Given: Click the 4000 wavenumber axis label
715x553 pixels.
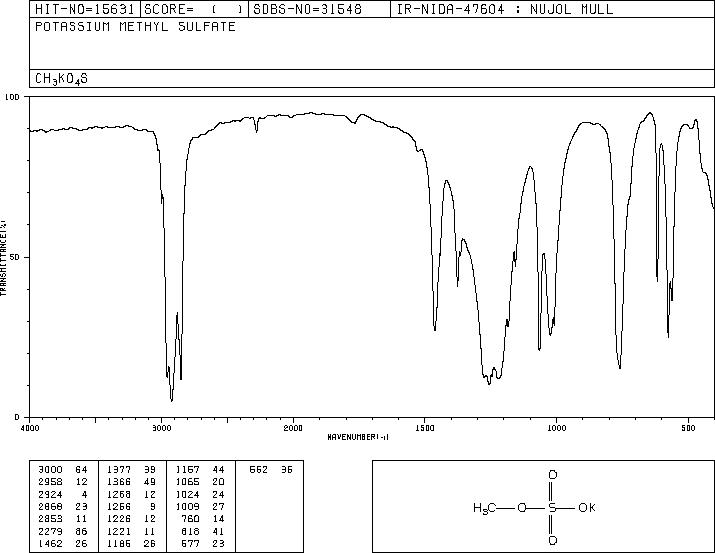Looking at the screenshot, I should point(30,428).
